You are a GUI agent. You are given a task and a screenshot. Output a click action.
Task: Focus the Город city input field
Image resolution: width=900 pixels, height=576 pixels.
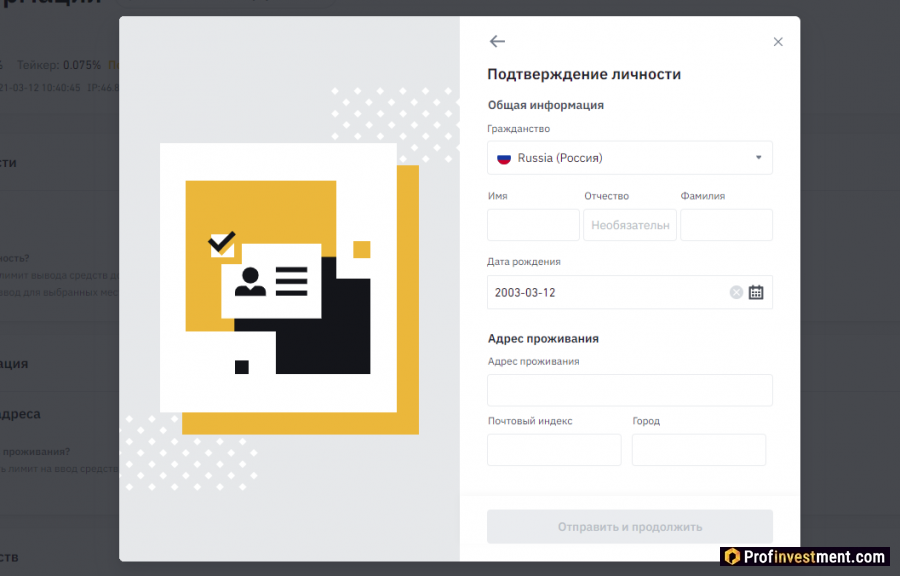(x=699, y=450)
